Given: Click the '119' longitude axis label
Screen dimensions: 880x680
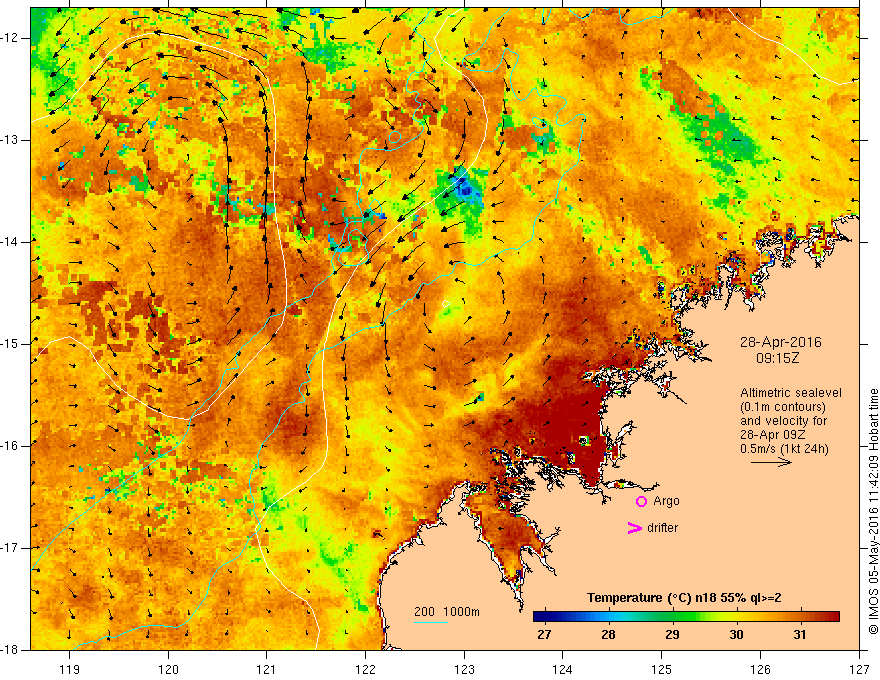Looking at the screenshot, I should click(70, 669).
